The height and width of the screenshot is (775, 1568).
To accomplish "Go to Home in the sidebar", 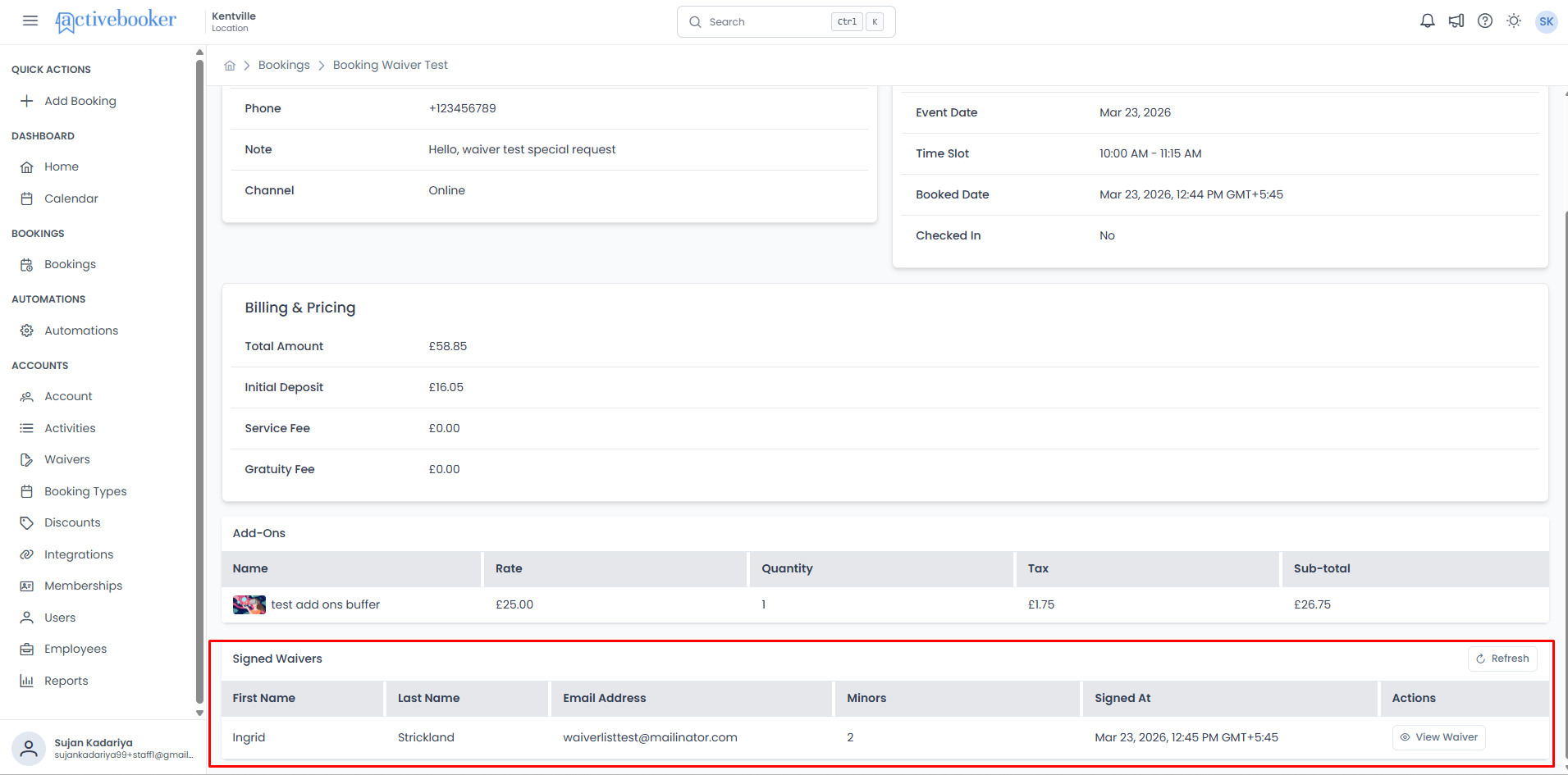I will [x=62, y=166].
